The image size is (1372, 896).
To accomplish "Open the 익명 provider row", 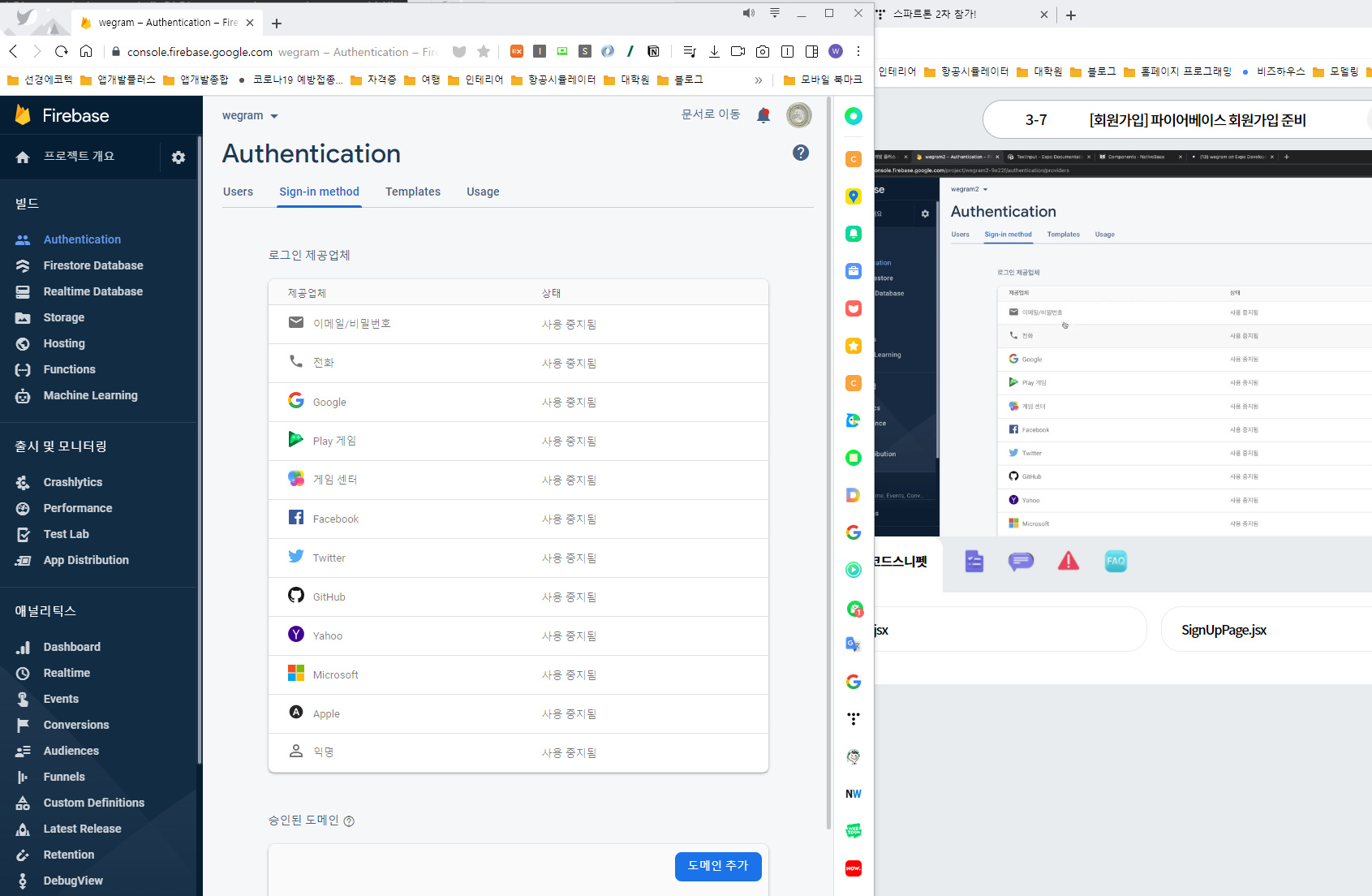I will [518, 752].
